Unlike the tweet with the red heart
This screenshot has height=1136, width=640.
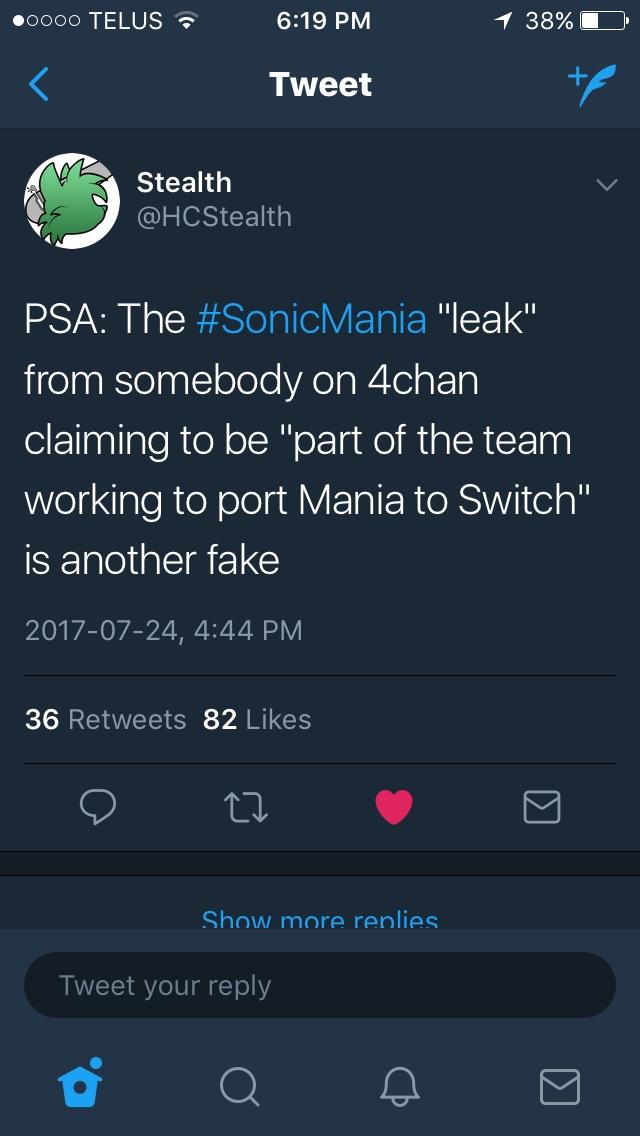pos(393,806)
